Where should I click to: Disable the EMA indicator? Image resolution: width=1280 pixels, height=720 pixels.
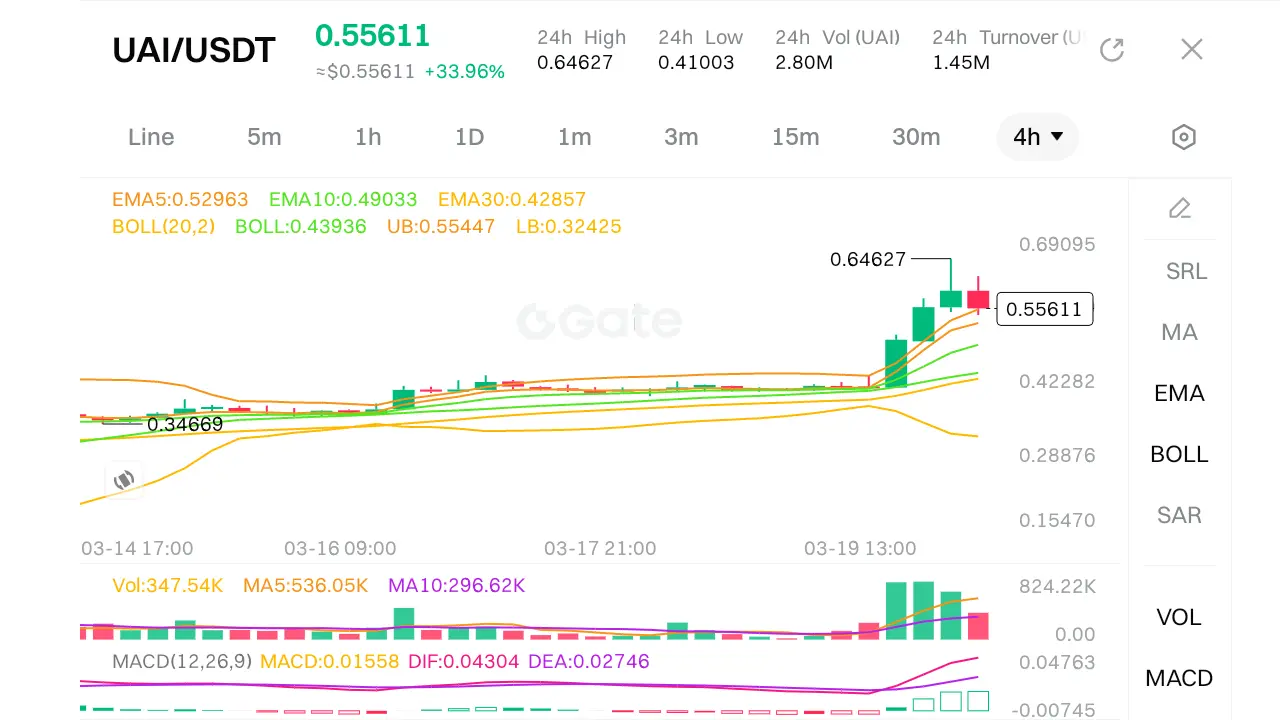[x=1180, y=393]
